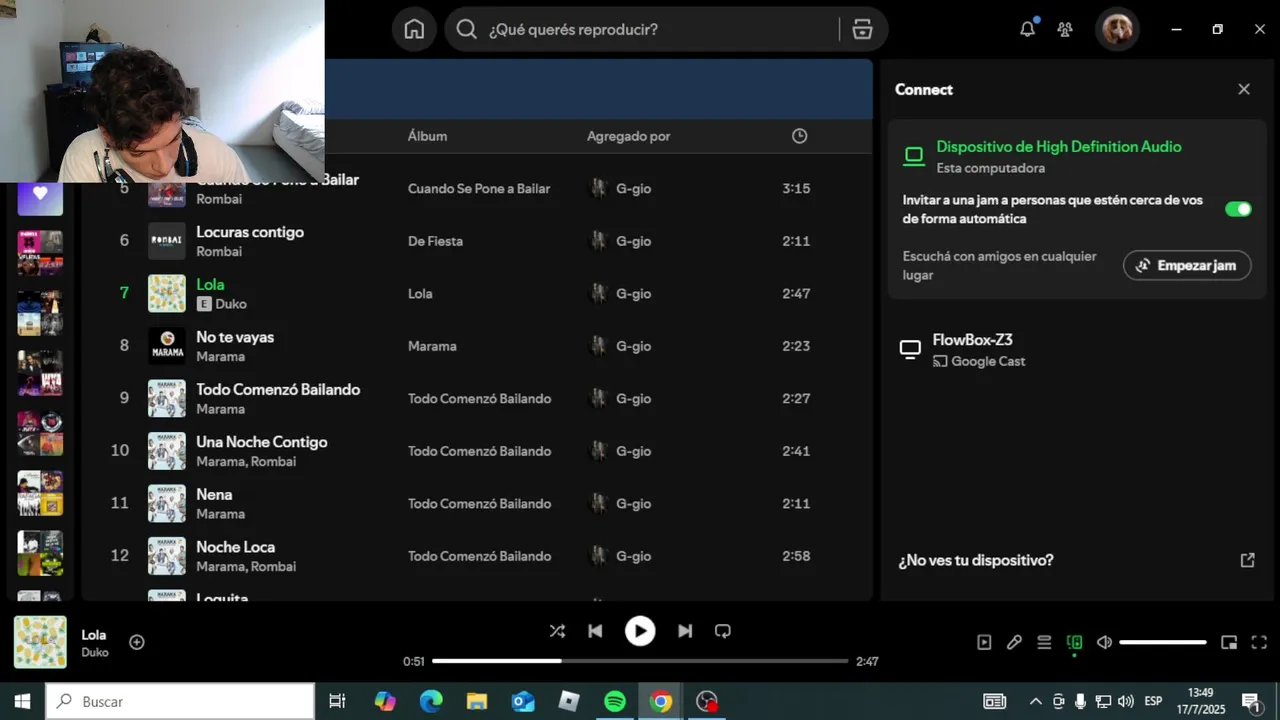The height and width of the screenshot is (720, 1280).
Task: Open the miniplayer
Action: tap(1229, 642)
